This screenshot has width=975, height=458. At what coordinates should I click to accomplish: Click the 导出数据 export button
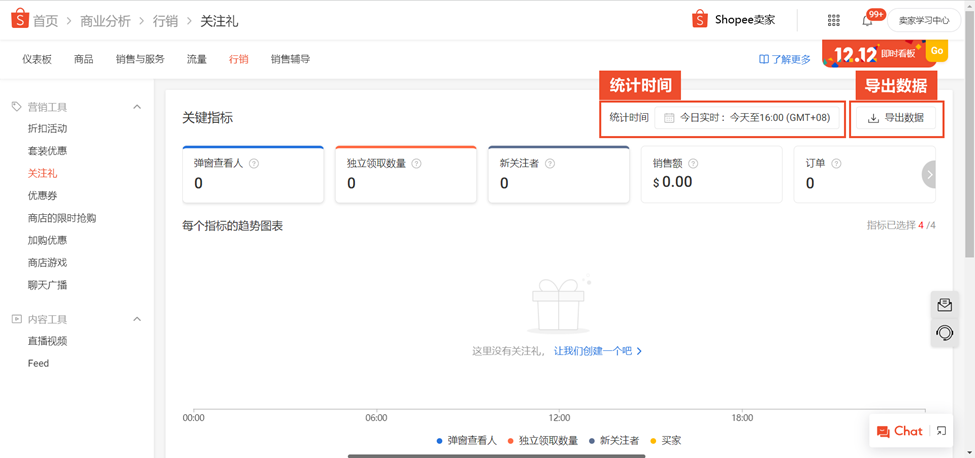tap(895, 118)
